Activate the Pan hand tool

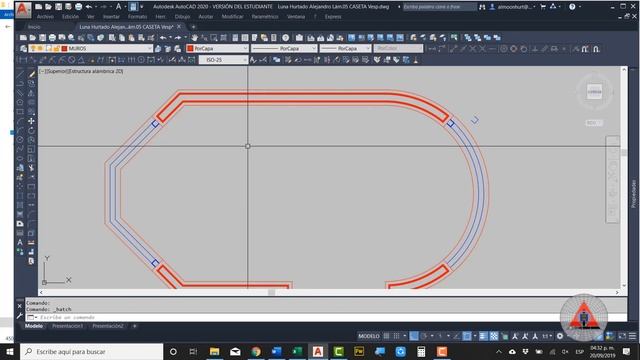pos(195,38)
